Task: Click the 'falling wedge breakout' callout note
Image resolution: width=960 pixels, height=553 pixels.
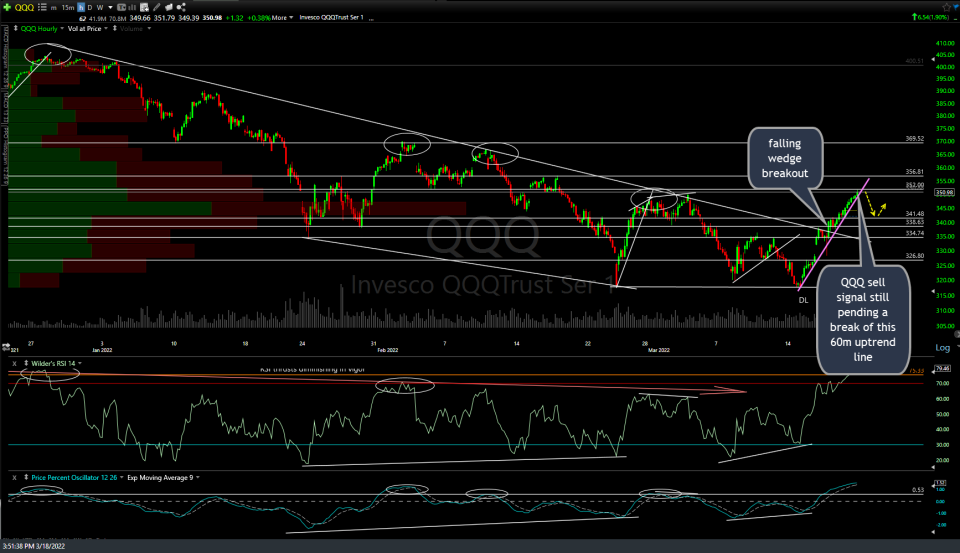Action: pyautogui.click(x=785, y=158)
